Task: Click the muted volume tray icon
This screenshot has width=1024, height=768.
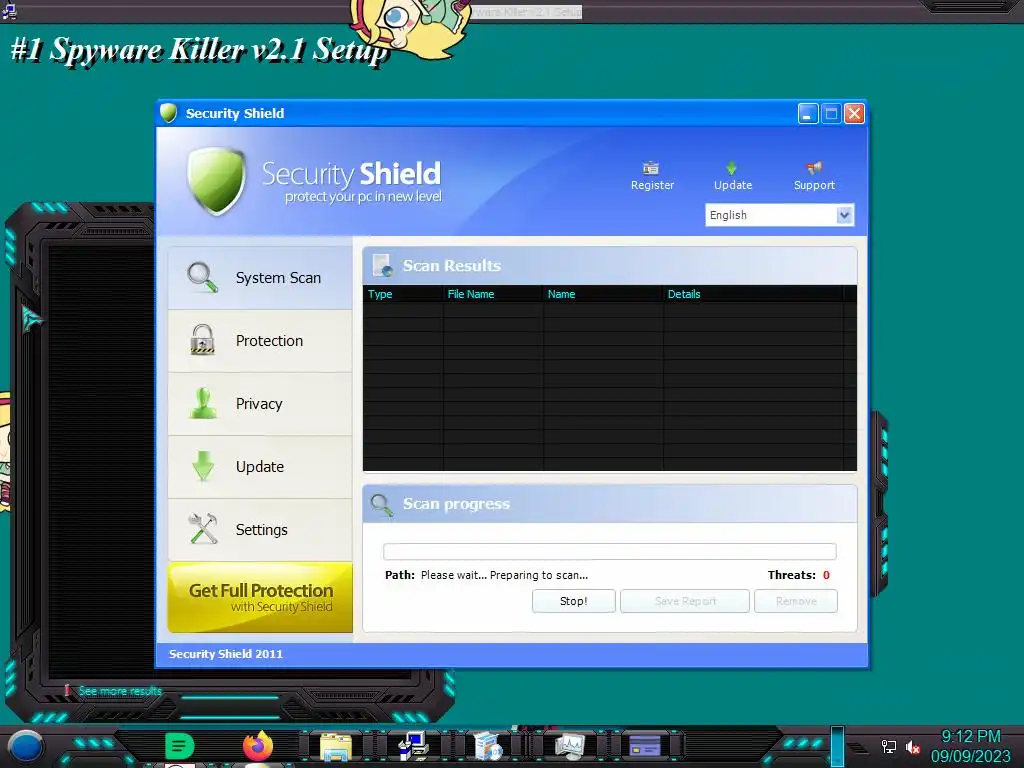Action: 912,747
